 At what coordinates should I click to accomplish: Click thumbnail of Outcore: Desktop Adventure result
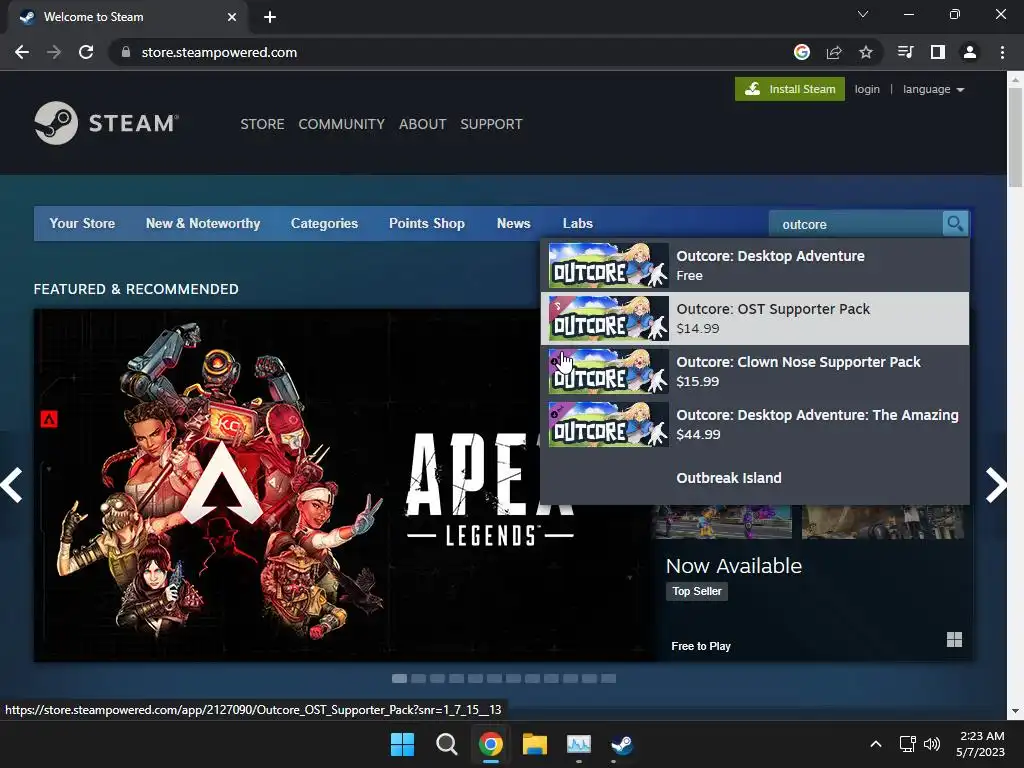pos(609,266)
